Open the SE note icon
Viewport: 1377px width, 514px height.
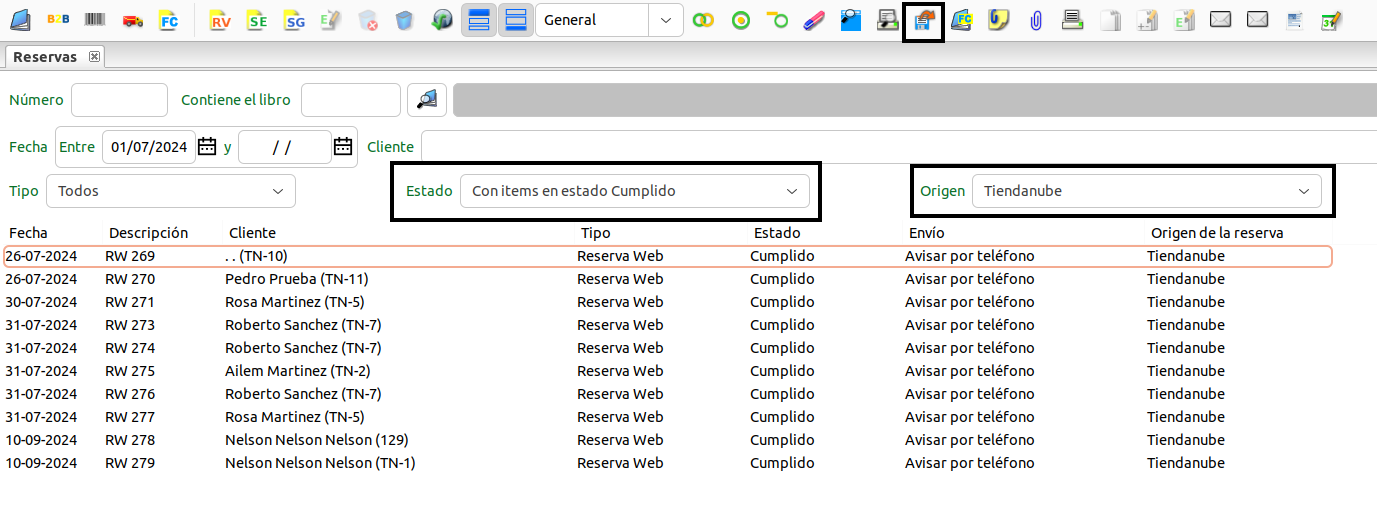pos(258,20)
